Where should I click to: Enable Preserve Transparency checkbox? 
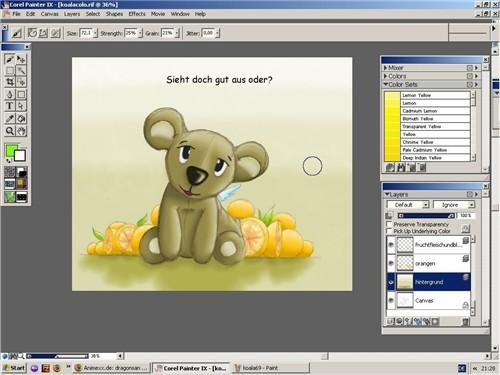[389, 224]
